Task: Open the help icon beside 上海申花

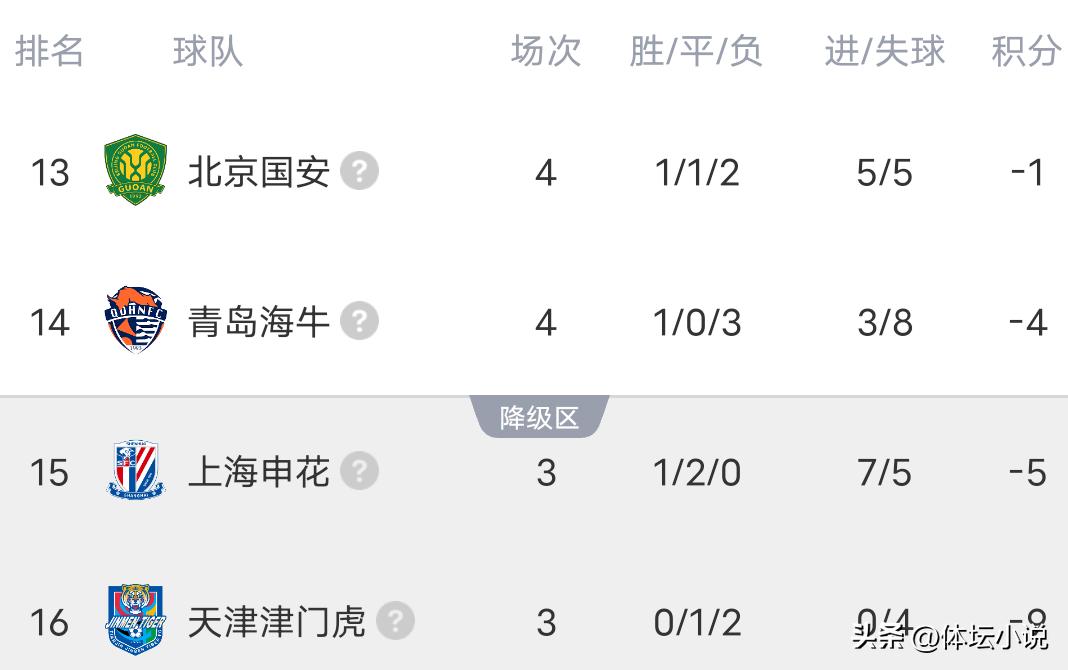Action: [x=359, y=471]
